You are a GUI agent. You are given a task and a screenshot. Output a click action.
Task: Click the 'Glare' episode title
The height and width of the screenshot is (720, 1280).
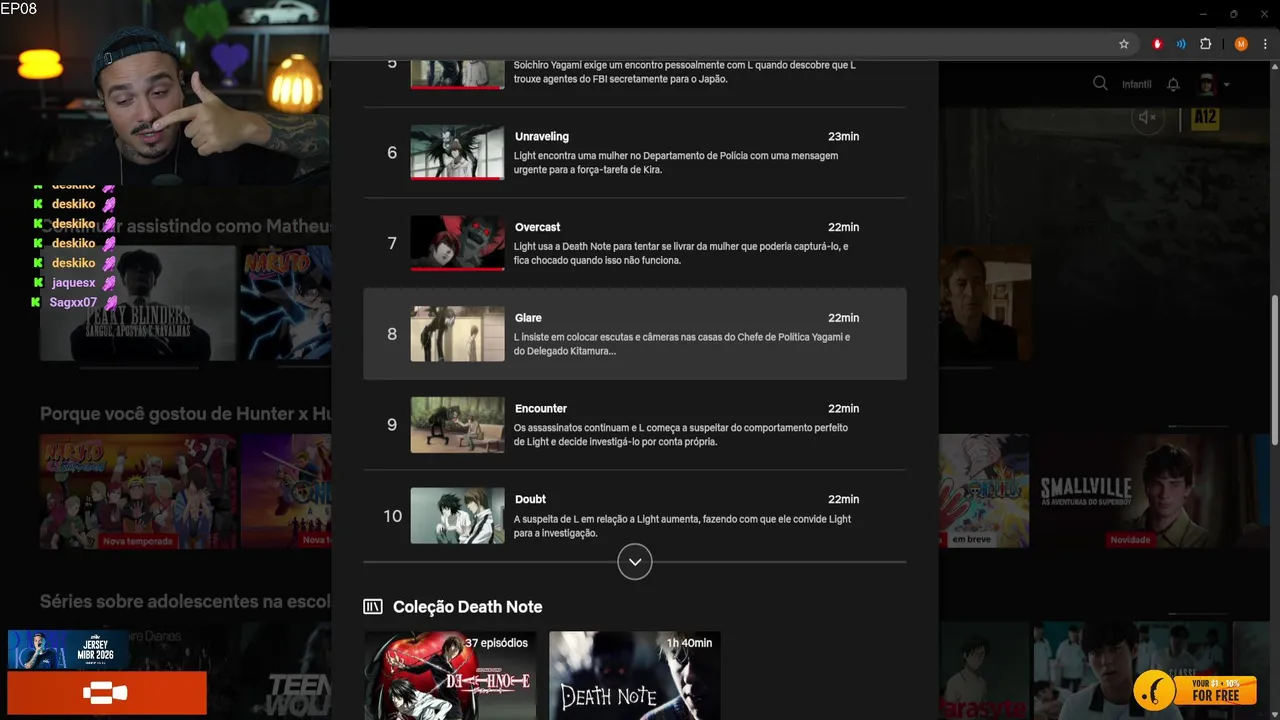coord(528,318)
